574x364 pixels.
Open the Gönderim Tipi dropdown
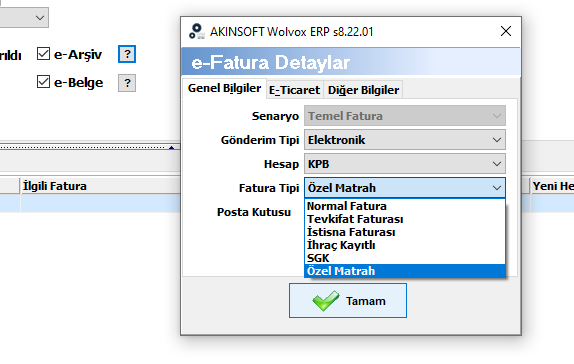point(405,140)
